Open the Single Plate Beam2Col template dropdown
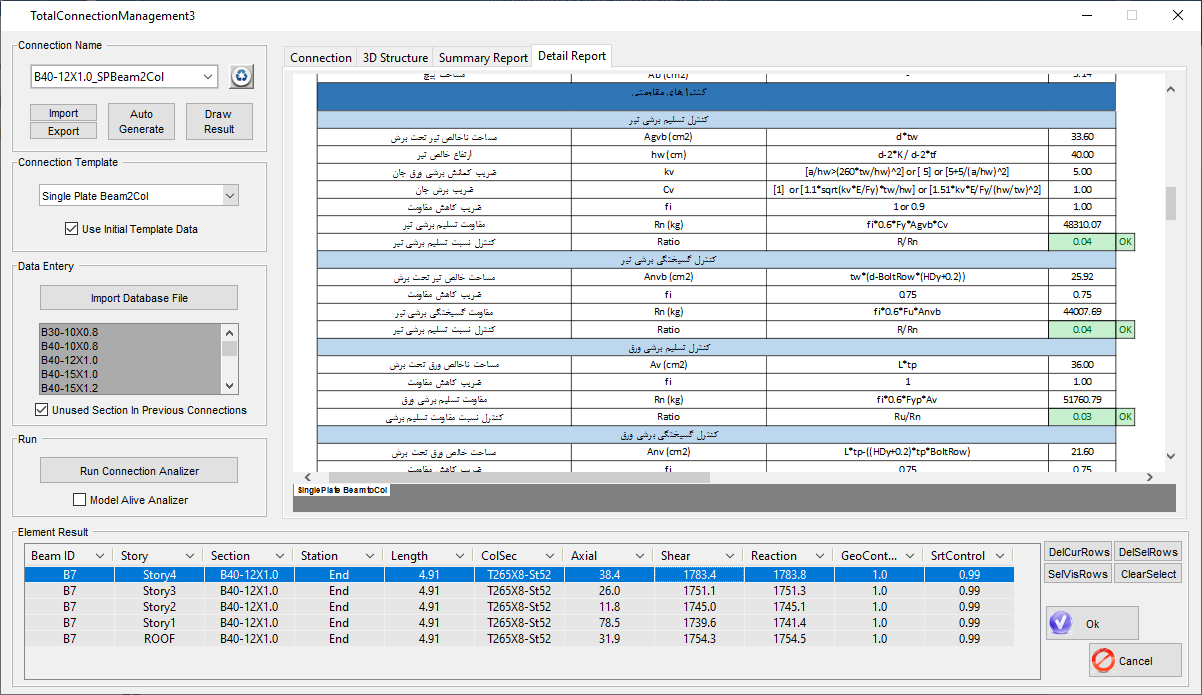The width and height of the screenshot is (1202, 695). 230,196
